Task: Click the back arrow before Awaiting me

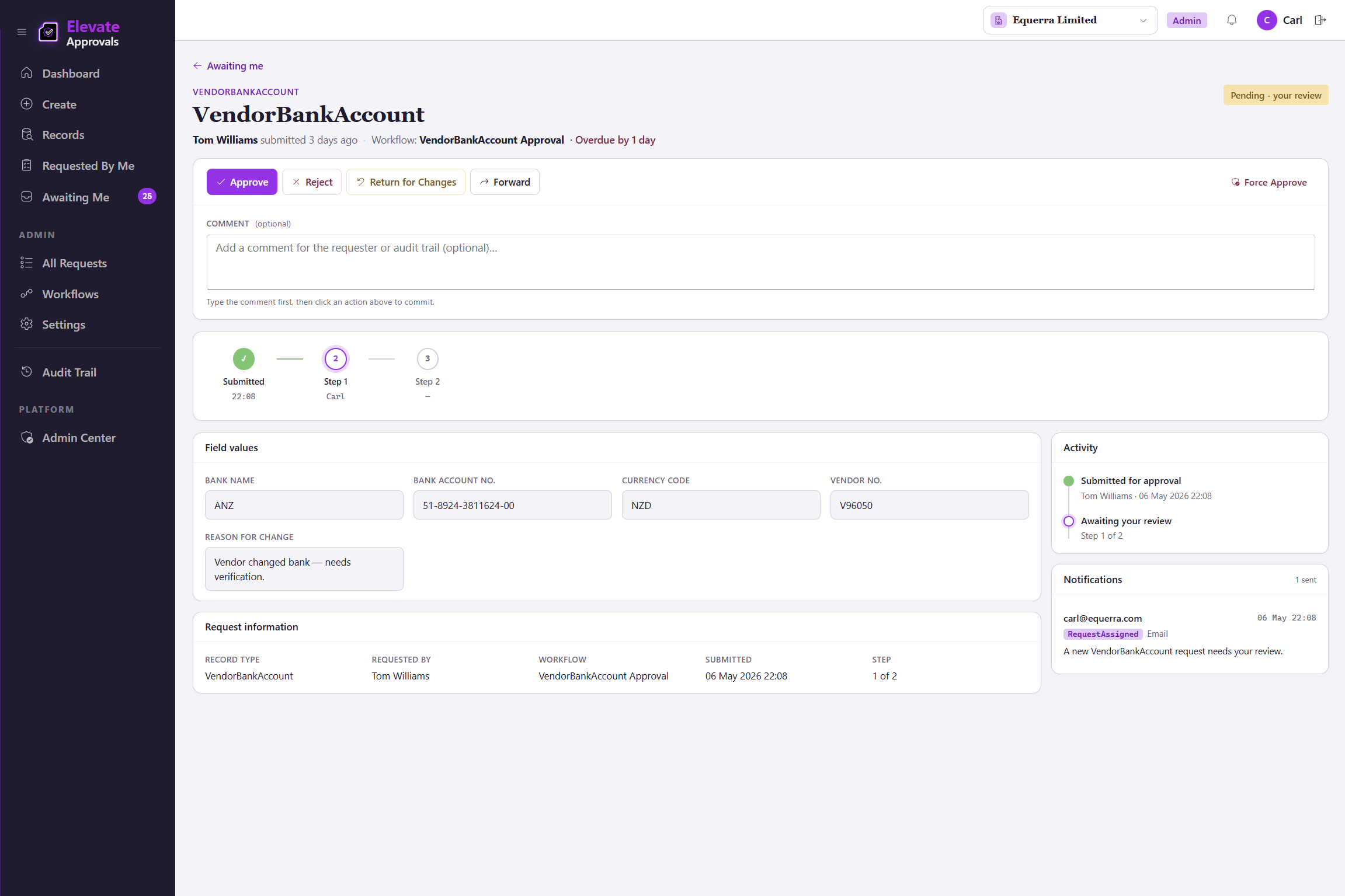Action: point(197,66)
